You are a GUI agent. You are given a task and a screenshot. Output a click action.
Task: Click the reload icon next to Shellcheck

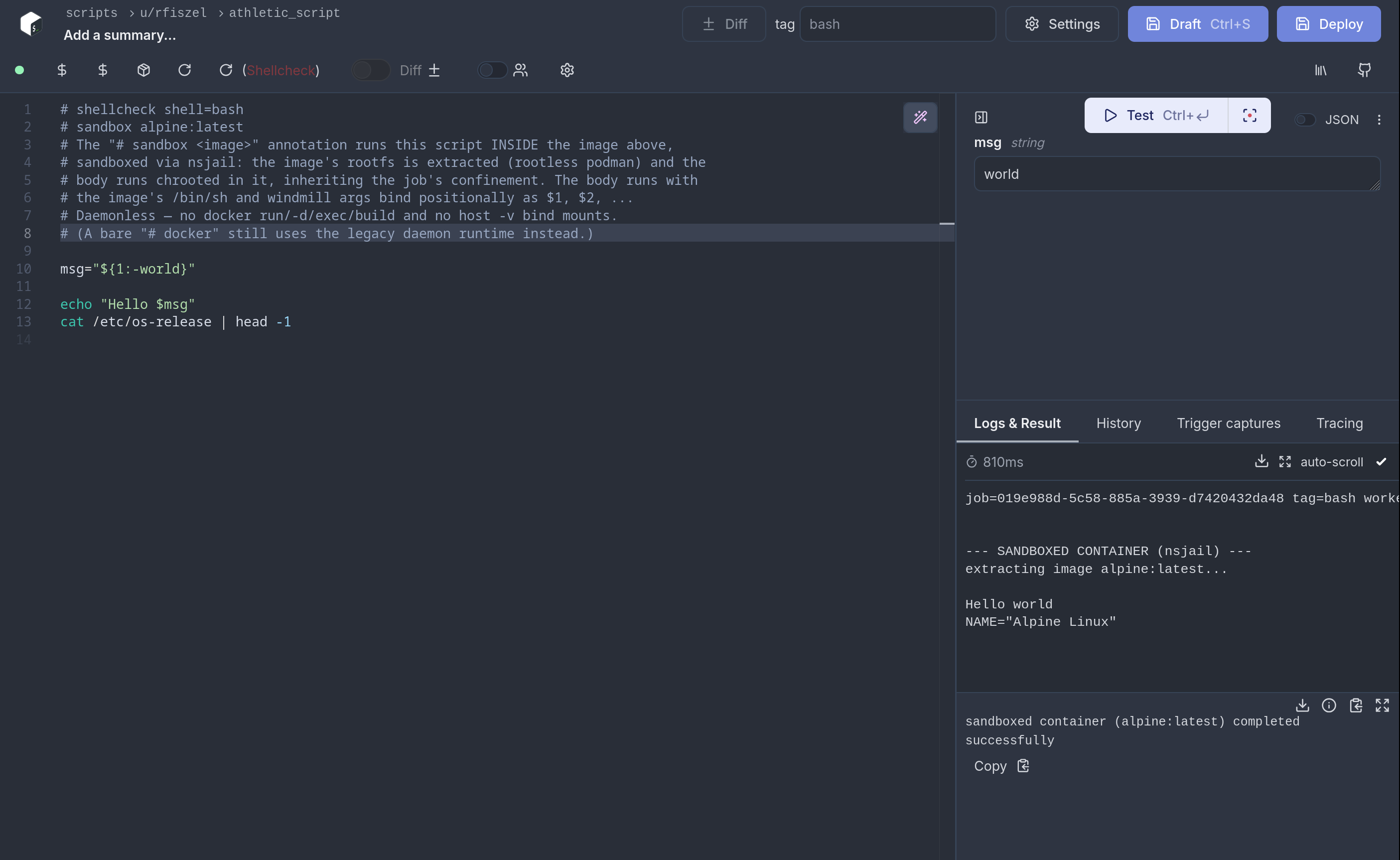pos(226,70)
